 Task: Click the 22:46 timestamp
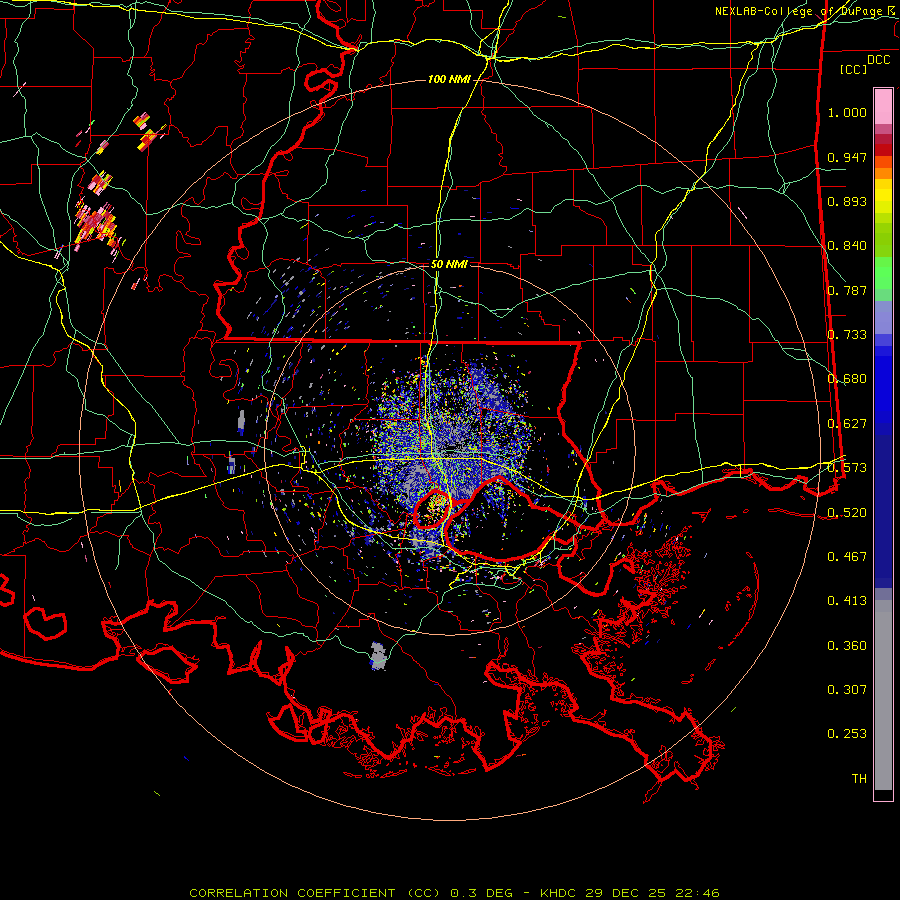(697, 893)
